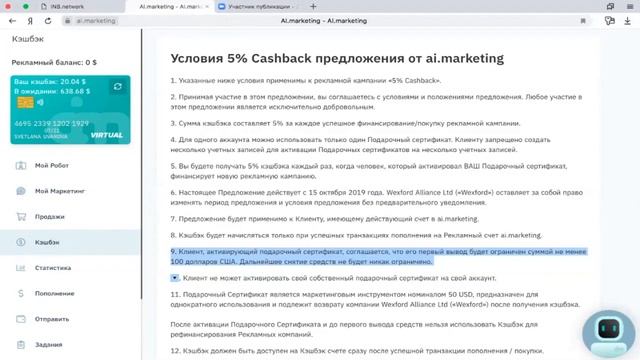Viewport: 640px width, 360px height.
Task: Click the dollar icon for Пополнение
Action: [x=21, y=293]
